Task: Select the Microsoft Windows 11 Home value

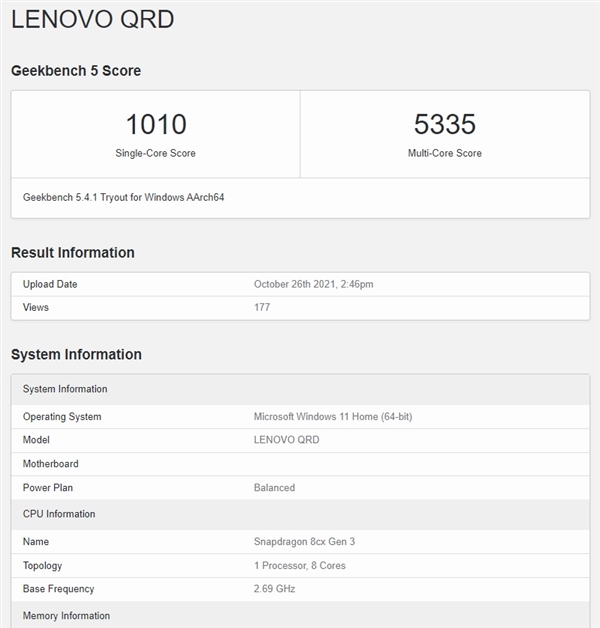Action: pyautogui.click(x=332, y=417)
